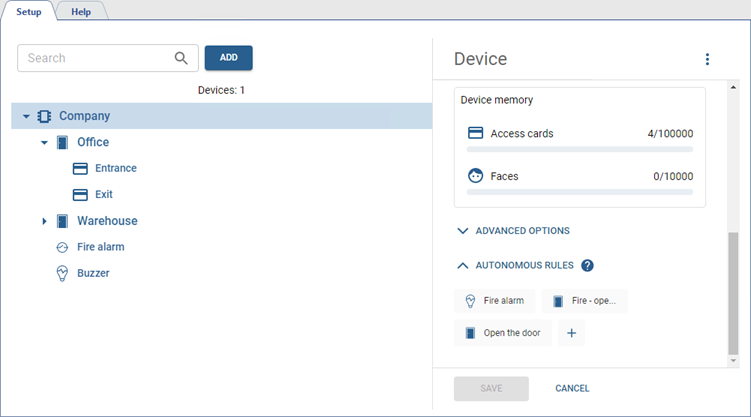The width and height of the screenshot is (751, 417).
Task: Collapse the Autonomous Rules section
Action: coord(463,266)
